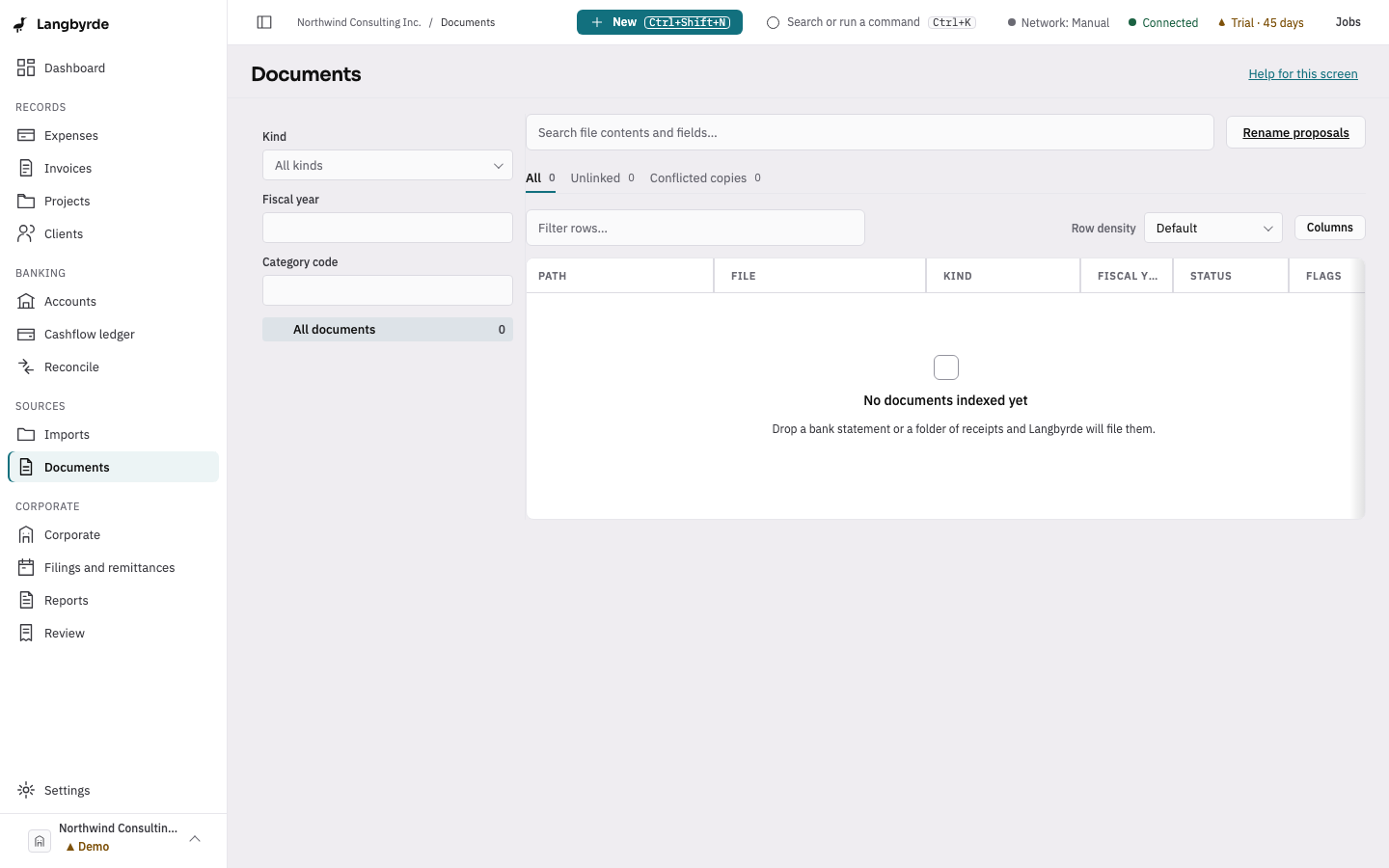Switch to the All tab
The width and height of the screenshot is (1389, 868).
[540, 178]
